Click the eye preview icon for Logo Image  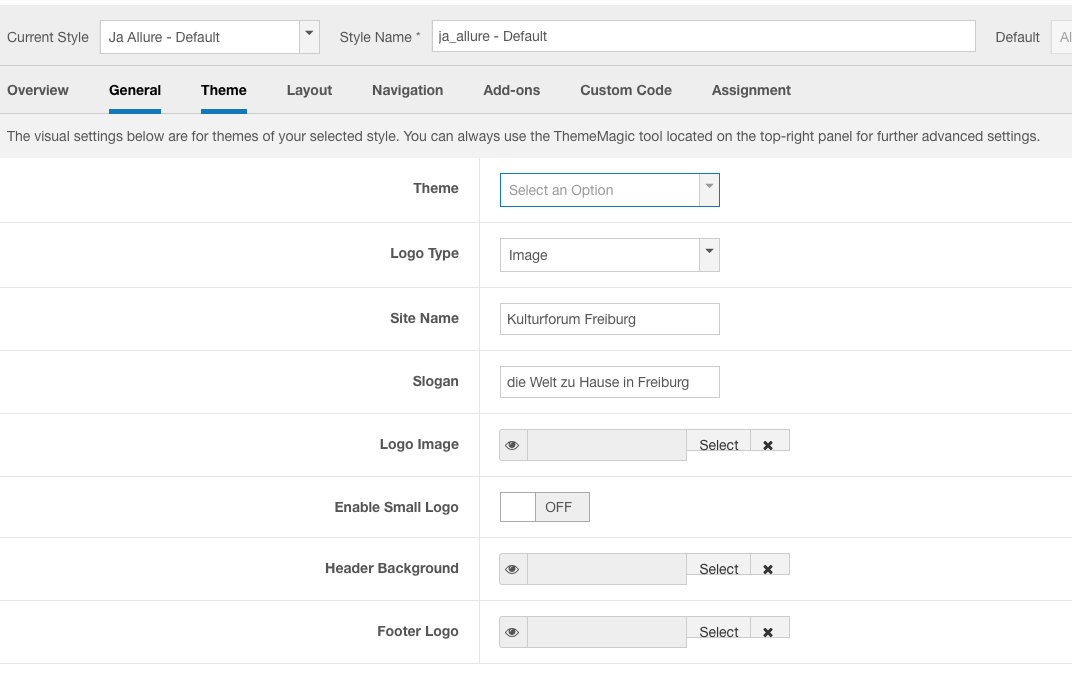(513, 445)
